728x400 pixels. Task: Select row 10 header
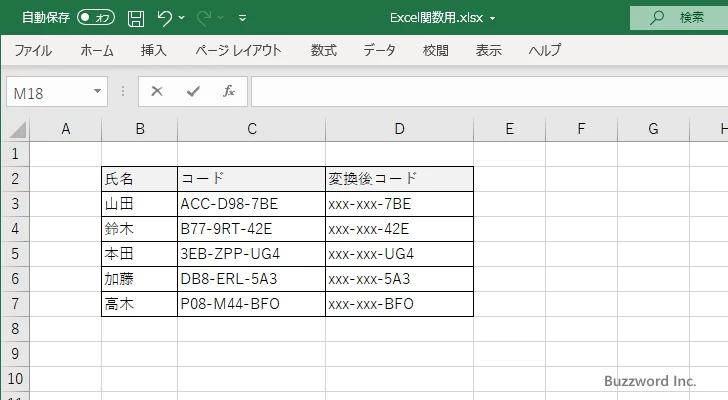(15, 379)
